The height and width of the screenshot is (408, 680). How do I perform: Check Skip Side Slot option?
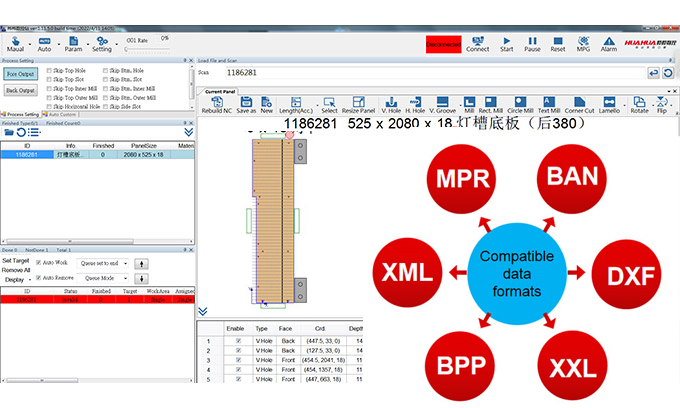(103, 106)
